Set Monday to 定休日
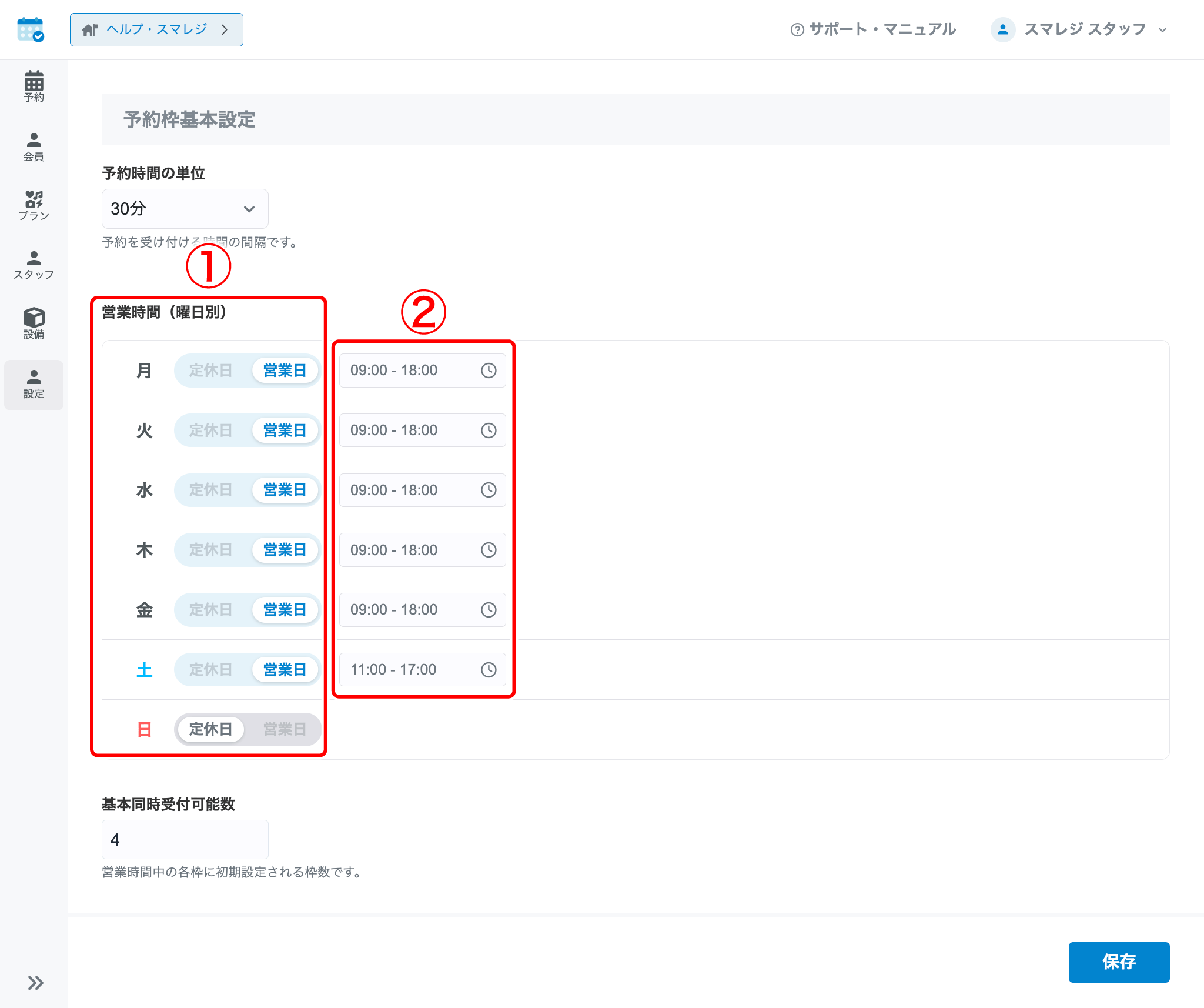 click(210, 371)
